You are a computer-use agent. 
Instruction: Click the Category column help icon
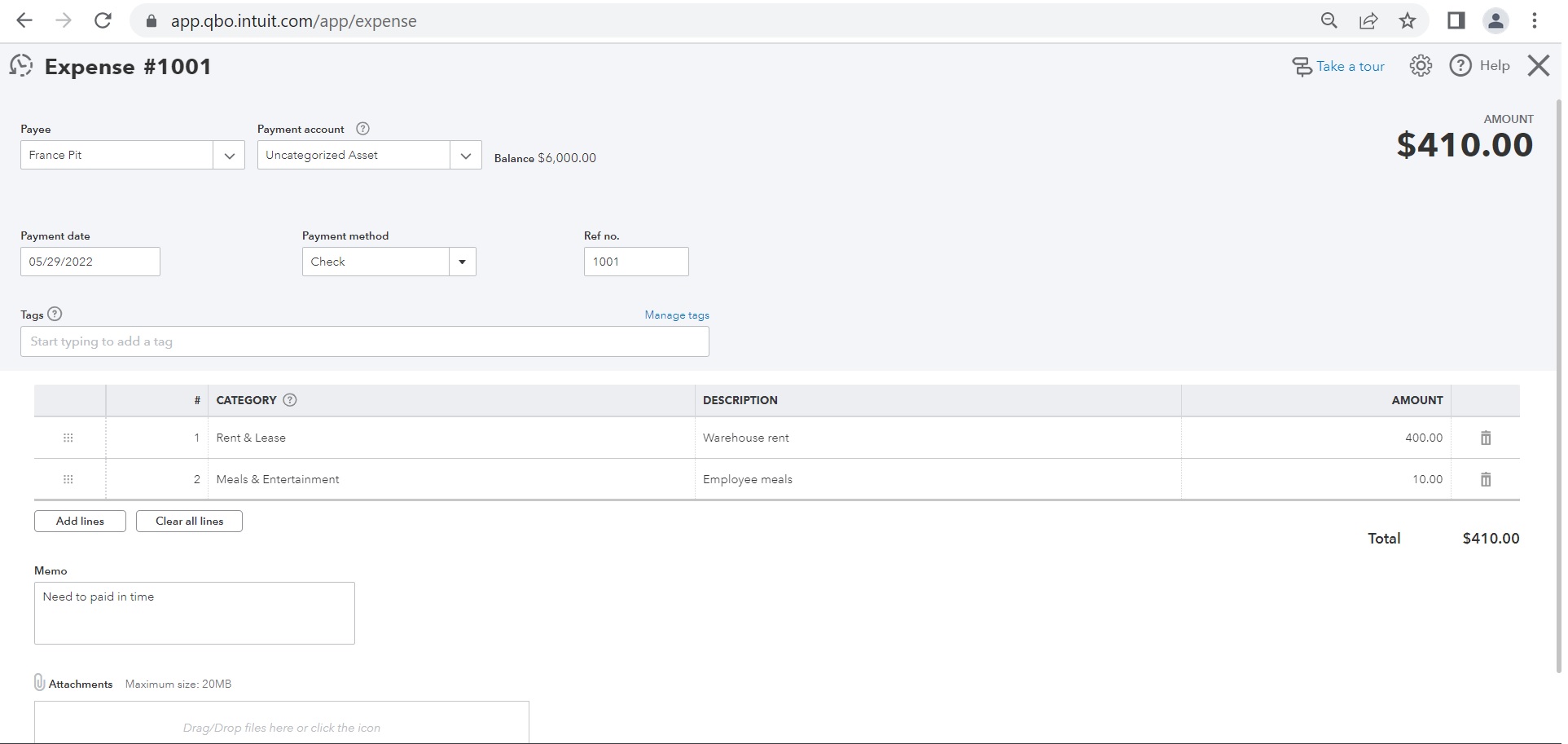290,400
